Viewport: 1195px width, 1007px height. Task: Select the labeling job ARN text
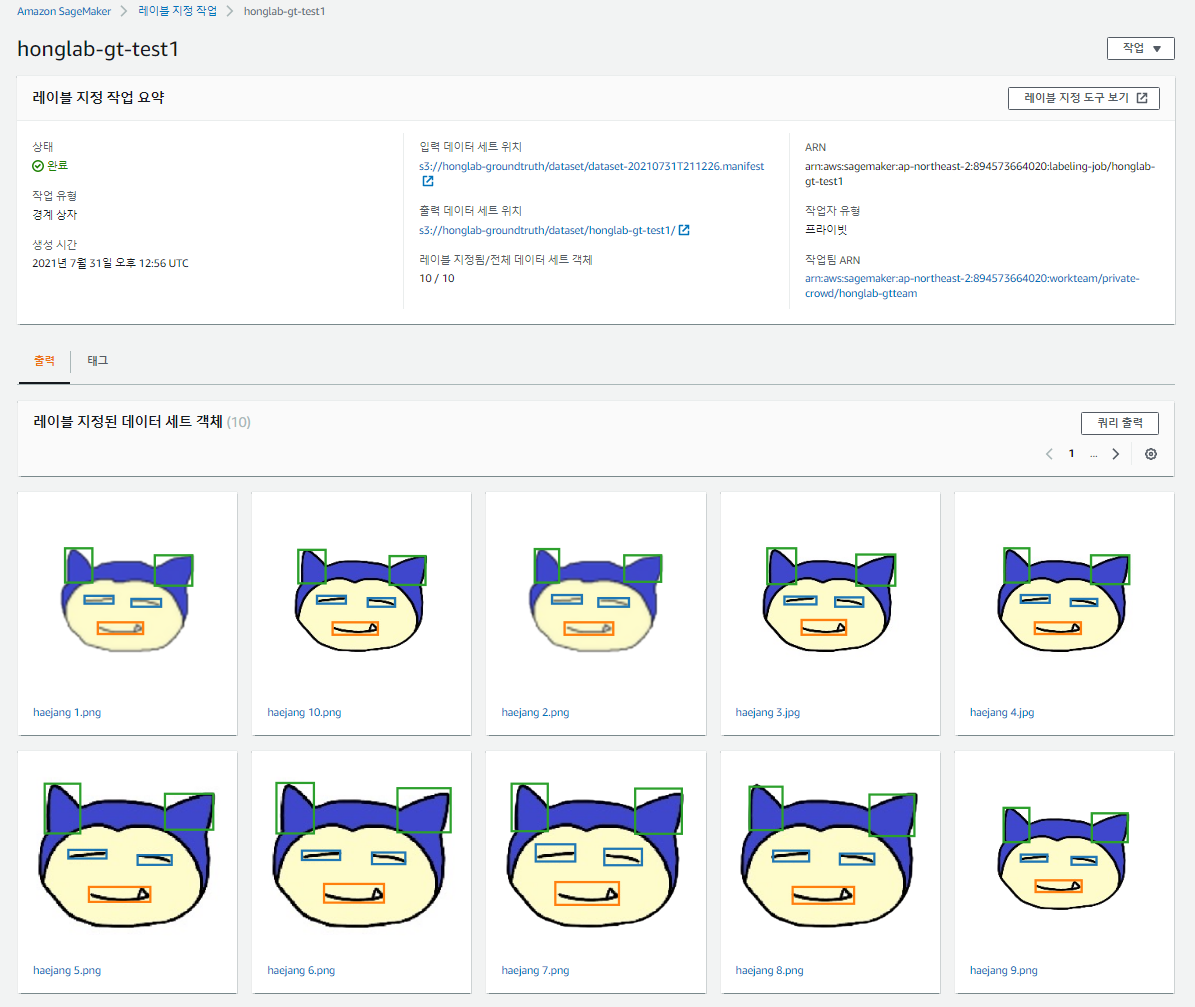click(x=980, y=174)
